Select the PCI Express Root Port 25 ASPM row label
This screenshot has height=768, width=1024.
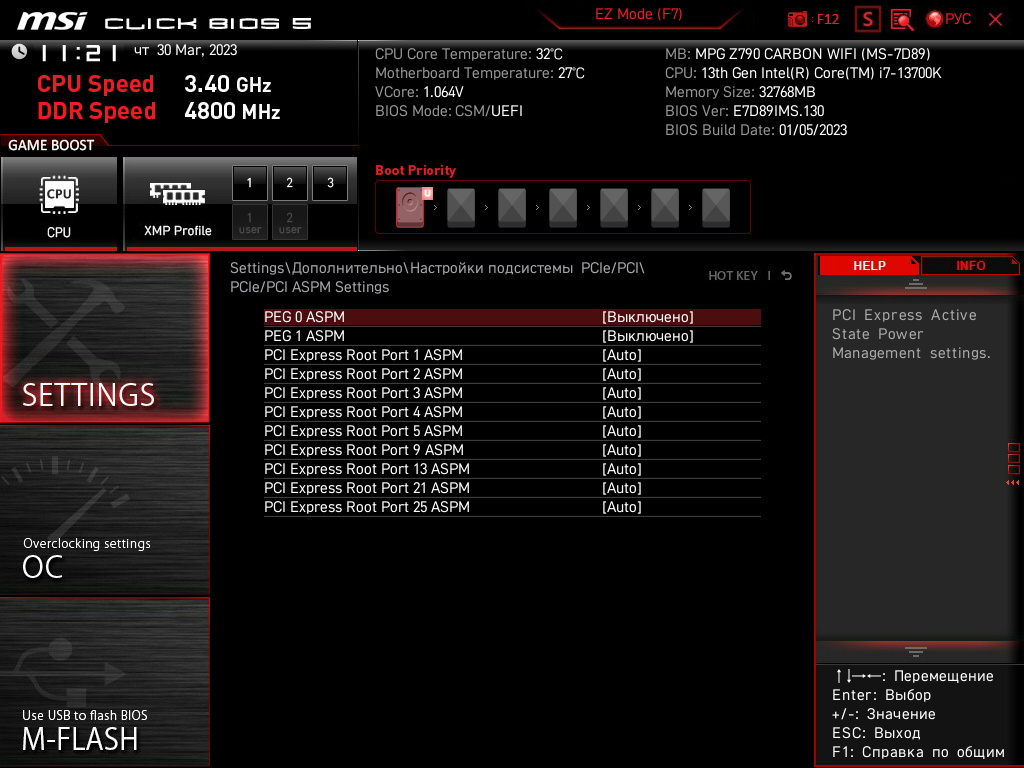click(366, 507)
